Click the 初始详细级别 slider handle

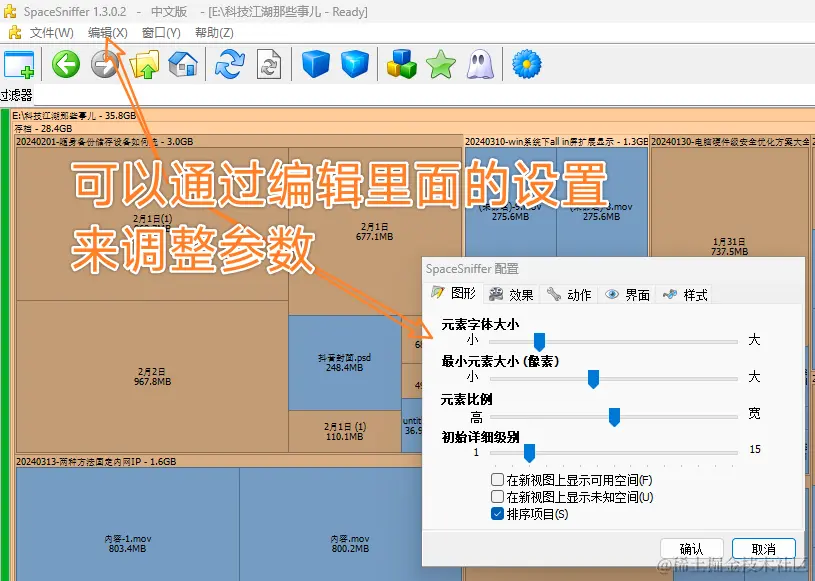tap(530, 453)
